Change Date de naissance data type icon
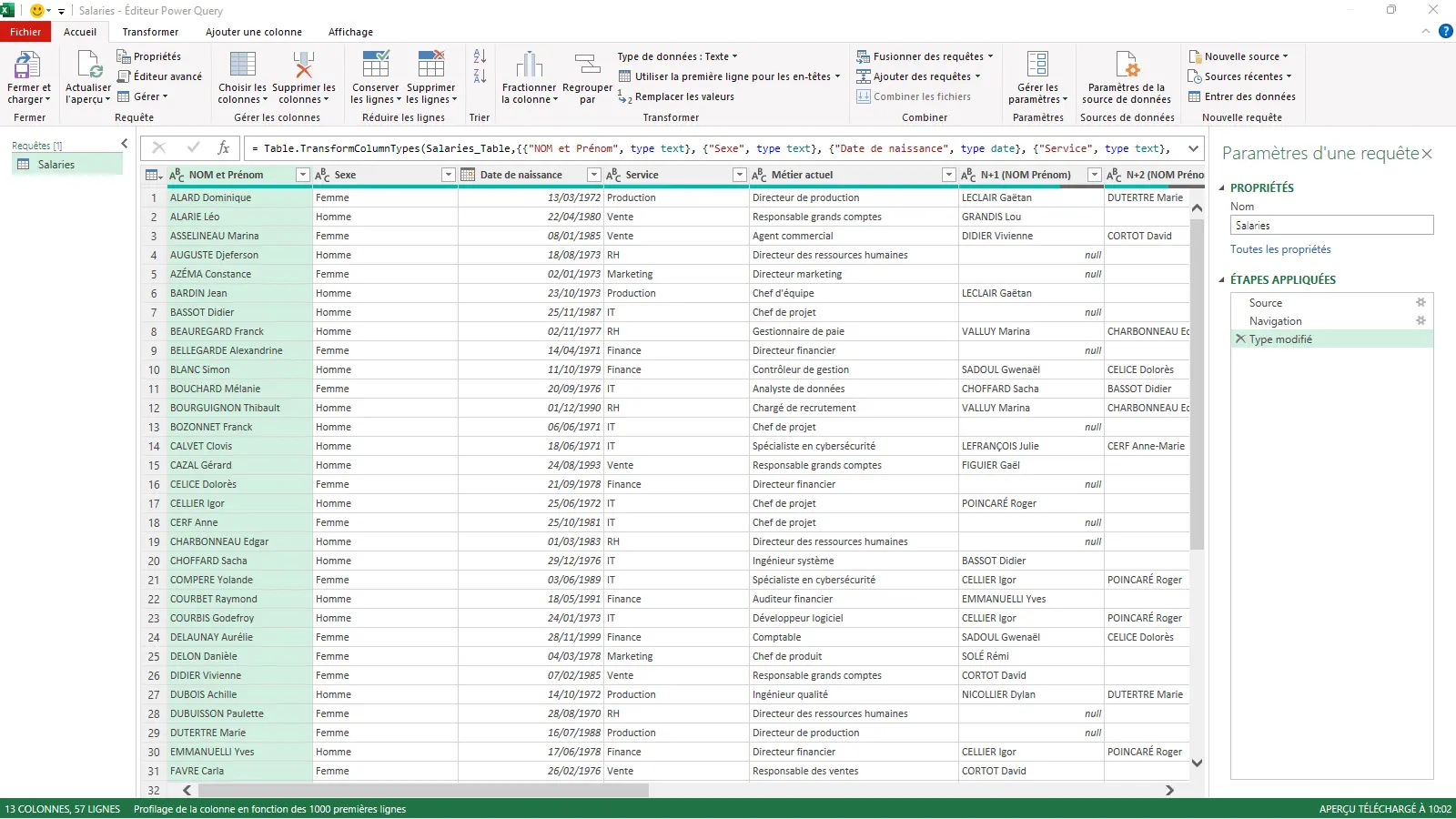Screen dimensions: 1456x819 click(x=468, y=175)
